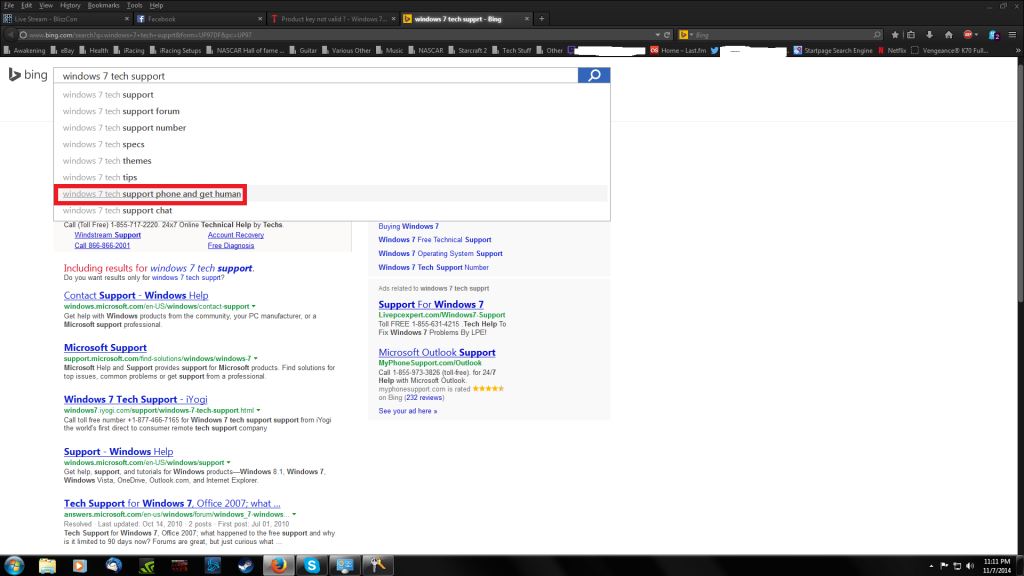Expand arrow next to iyogi.com result URL
The width and height of the screenshot is (1024, 576).
coord(259,410)
